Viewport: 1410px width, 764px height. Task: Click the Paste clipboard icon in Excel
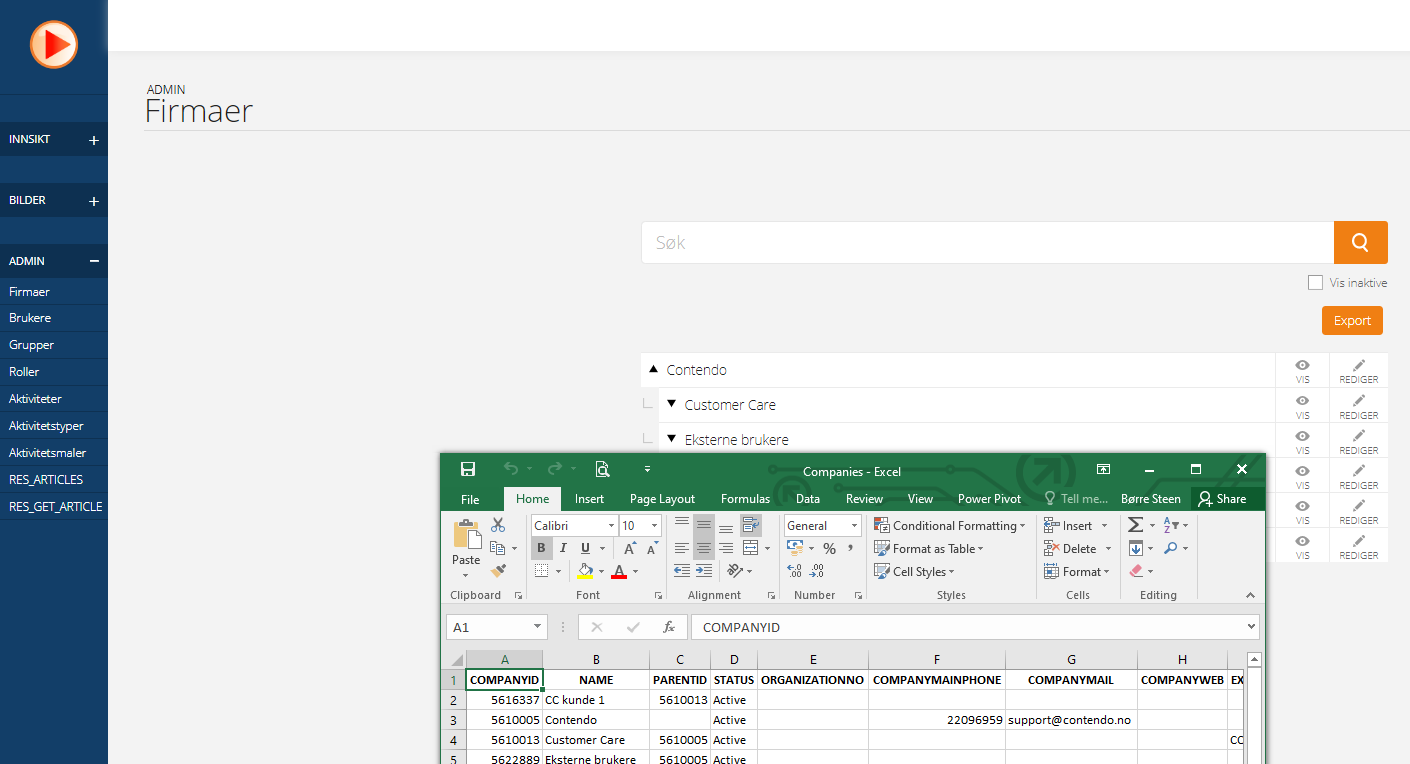pos(466,535)
